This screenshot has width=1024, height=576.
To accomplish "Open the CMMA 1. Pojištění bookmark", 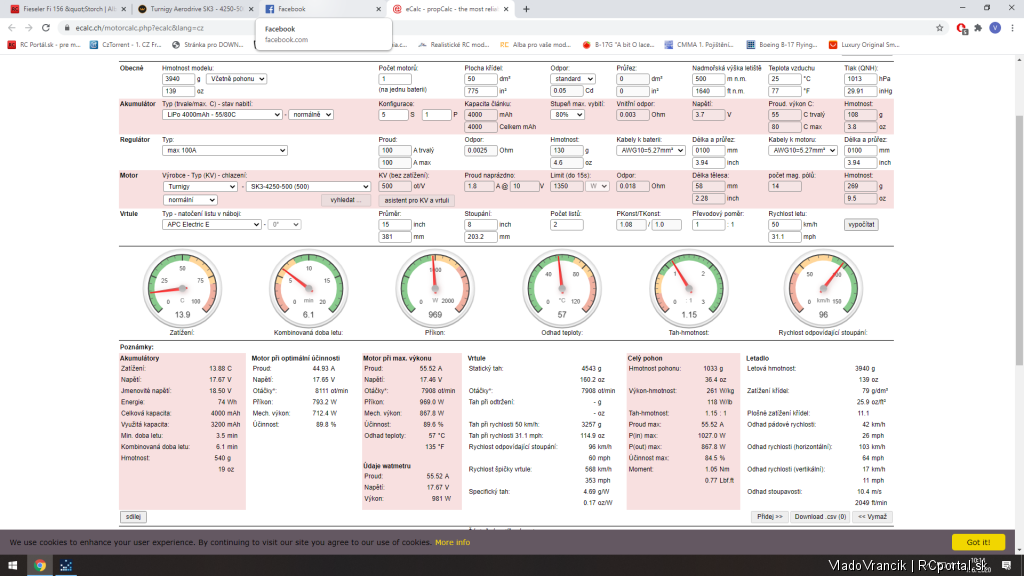I will pyautogui.click(x=699, y=45).
